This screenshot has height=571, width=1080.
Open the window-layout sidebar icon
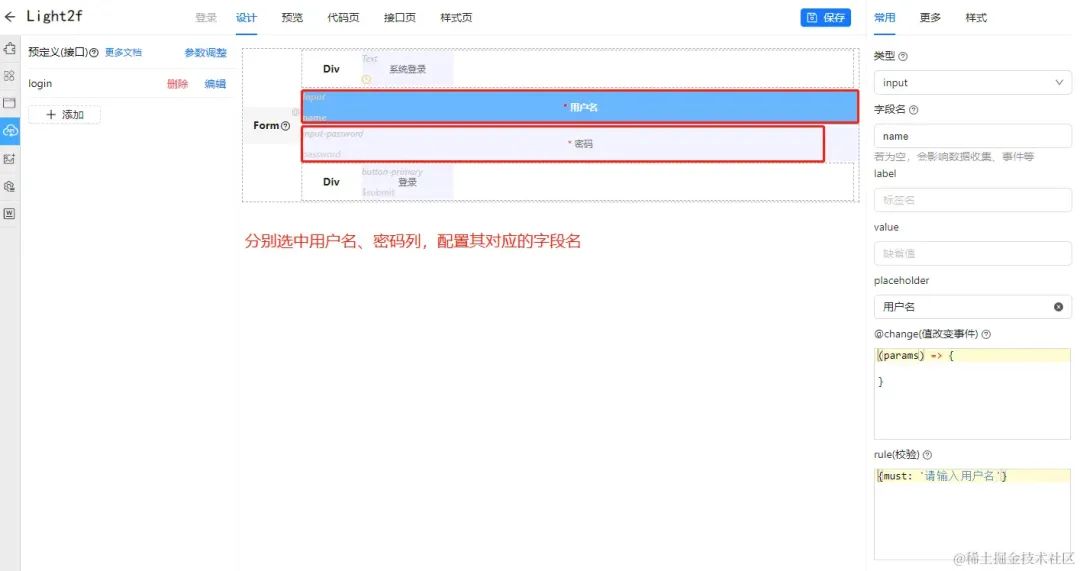10,103
